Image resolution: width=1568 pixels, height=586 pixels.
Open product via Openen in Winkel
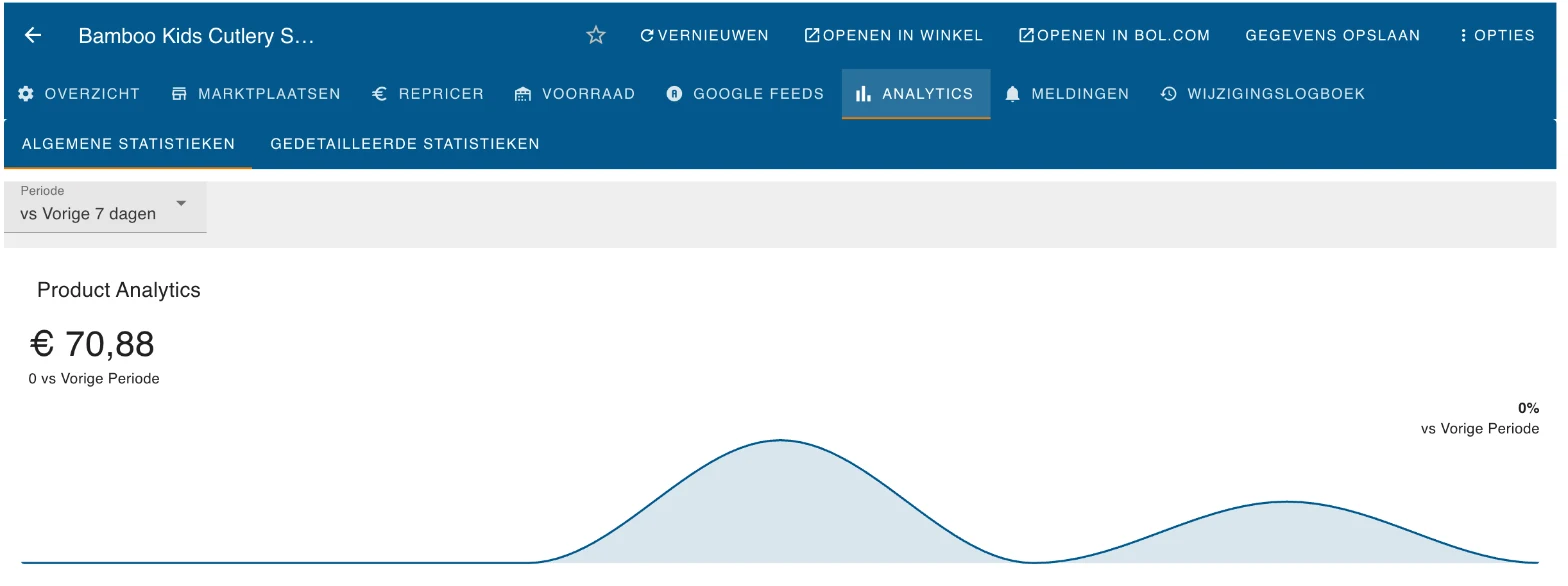click(894, 35)
